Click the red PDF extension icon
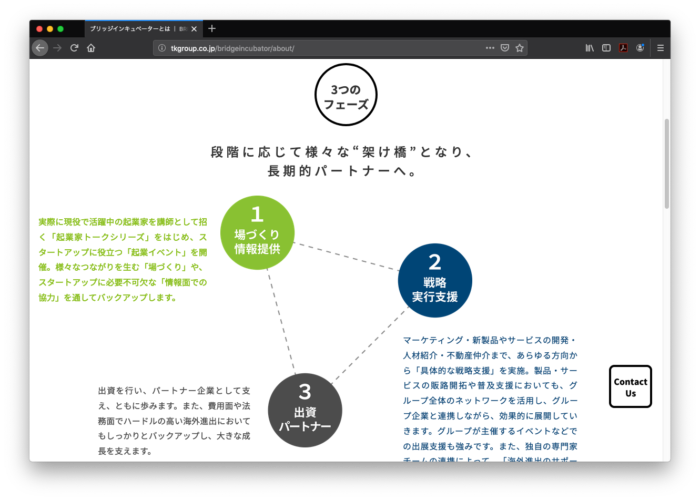The width and height of the screenshot is (700, 500). [622, 48]
